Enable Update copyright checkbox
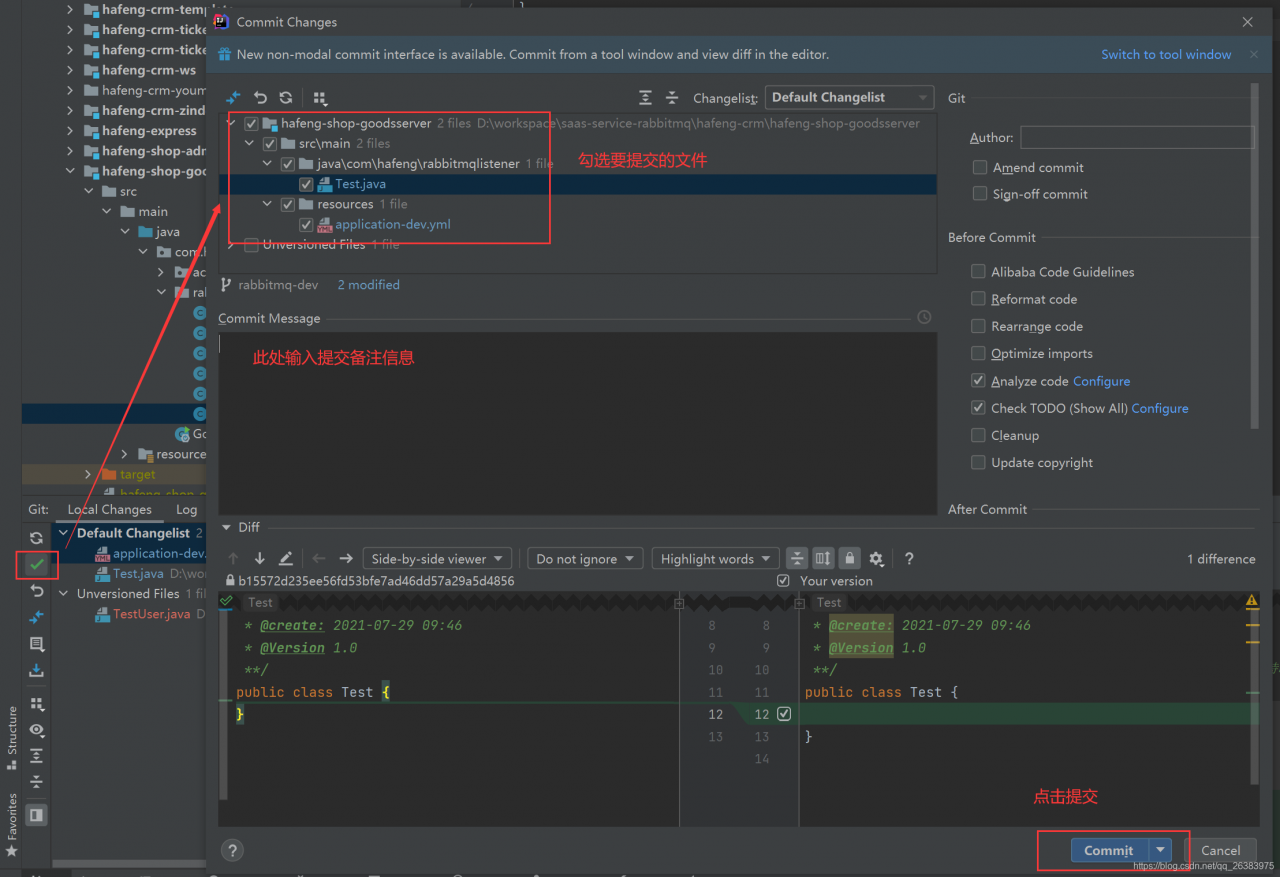The image size is (1280, 877). pyautogui.click(x=978, y=462)
